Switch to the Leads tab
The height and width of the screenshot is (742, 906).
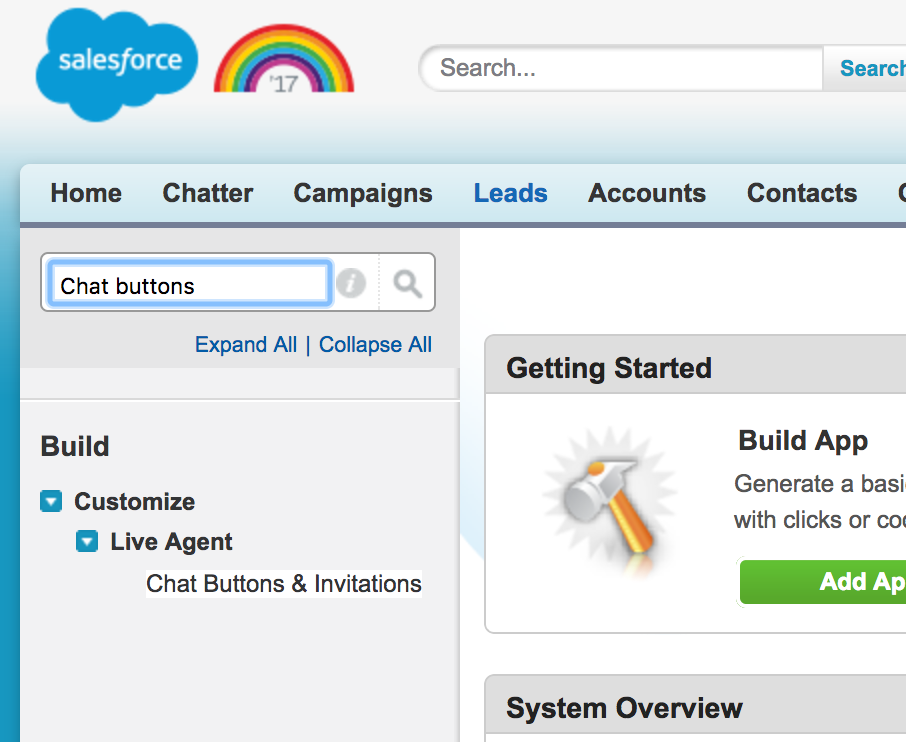click(x=510, y=193)
